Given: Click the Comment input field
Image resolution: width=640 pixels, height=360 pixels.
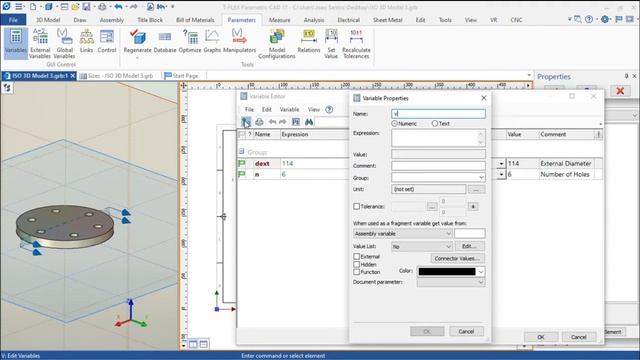Looking at the screenshot, I should coord(438,166).
